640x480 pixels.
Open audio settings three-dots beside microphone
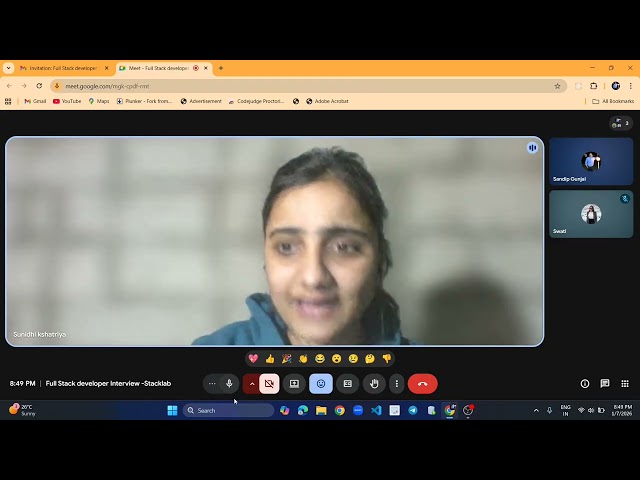212,384
